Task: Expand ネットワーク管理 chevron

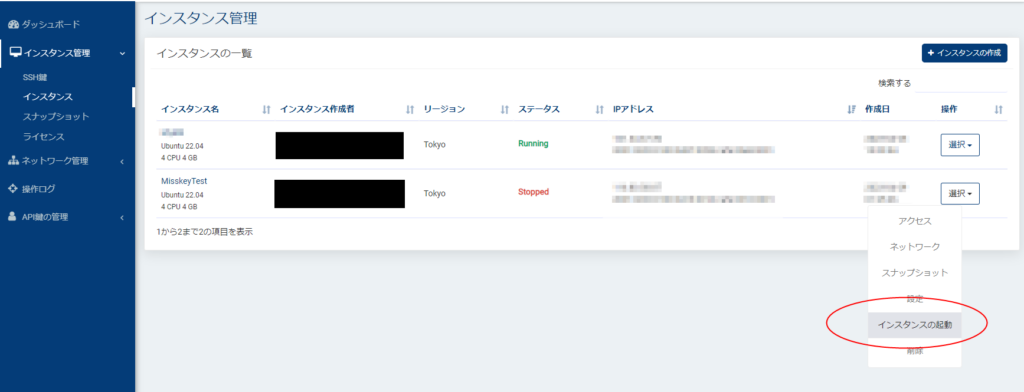Action: pyautogui.click(x=123, y=161)
